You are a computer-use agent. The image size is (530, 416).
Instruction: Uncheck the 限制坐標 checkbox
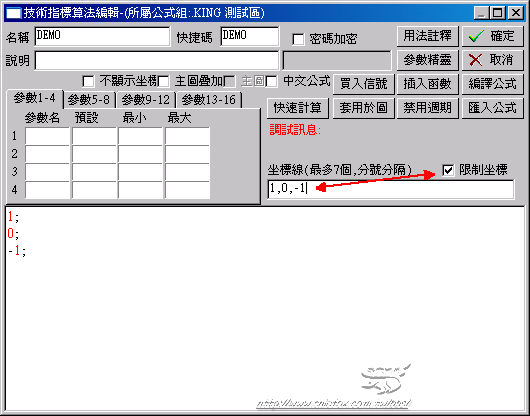448,170
